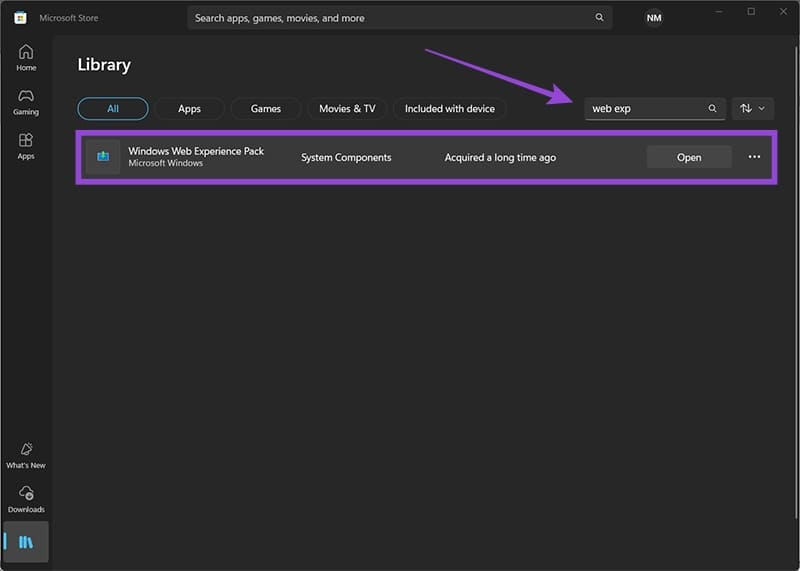The image size is (800, 571).
Task: Close the Microsoft Store window
Action: [x=783, y=11]
